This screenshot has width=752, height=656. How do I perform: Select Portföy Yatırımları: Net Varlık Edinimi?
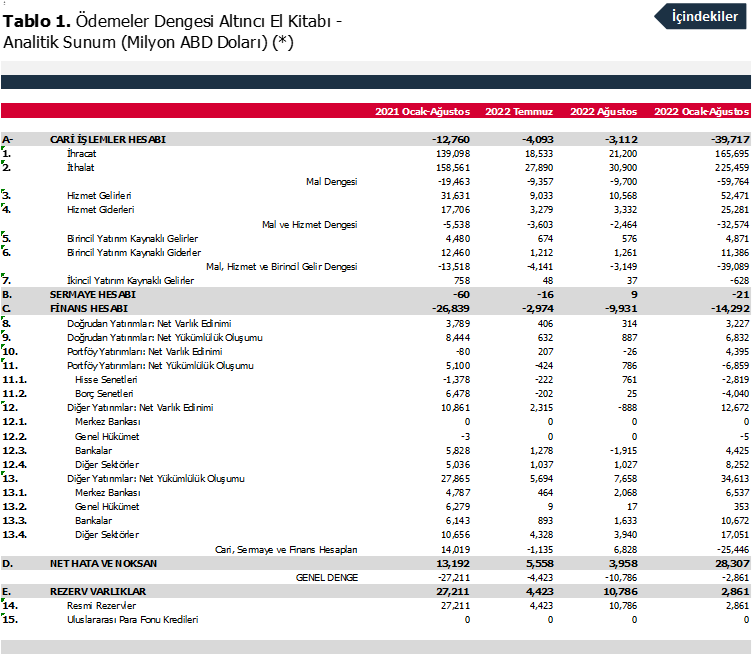[x=144, y=351]
